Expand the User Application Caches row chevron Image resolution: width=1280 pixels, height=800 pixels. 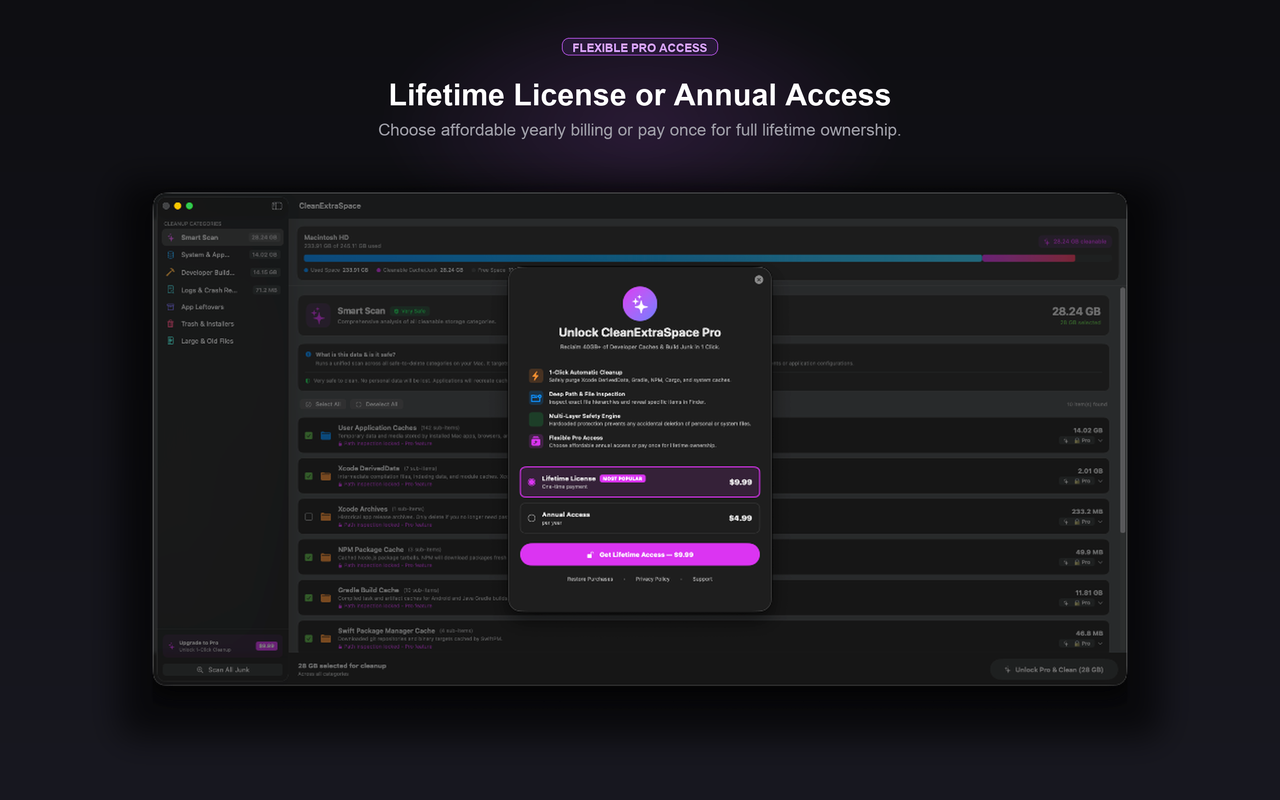(1100, 440)
